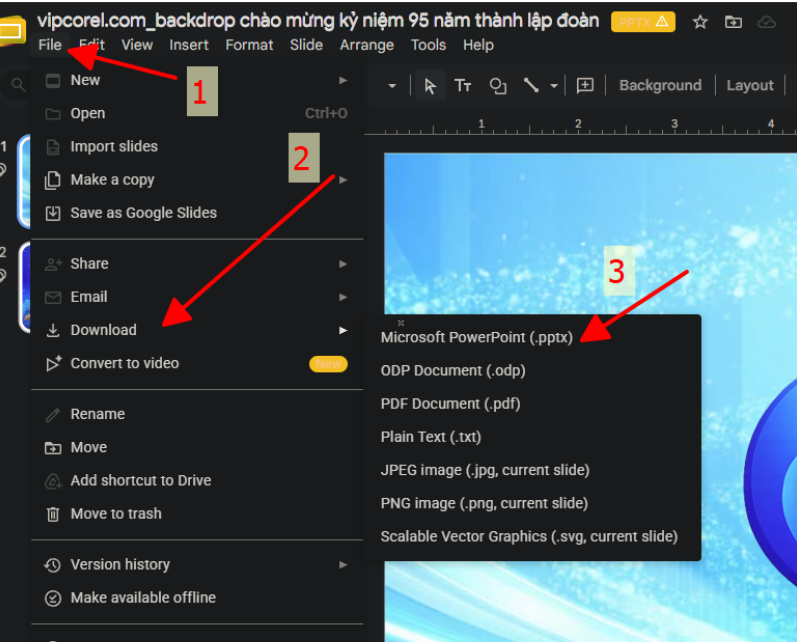Select the Text box tool

tap(463, 85)
